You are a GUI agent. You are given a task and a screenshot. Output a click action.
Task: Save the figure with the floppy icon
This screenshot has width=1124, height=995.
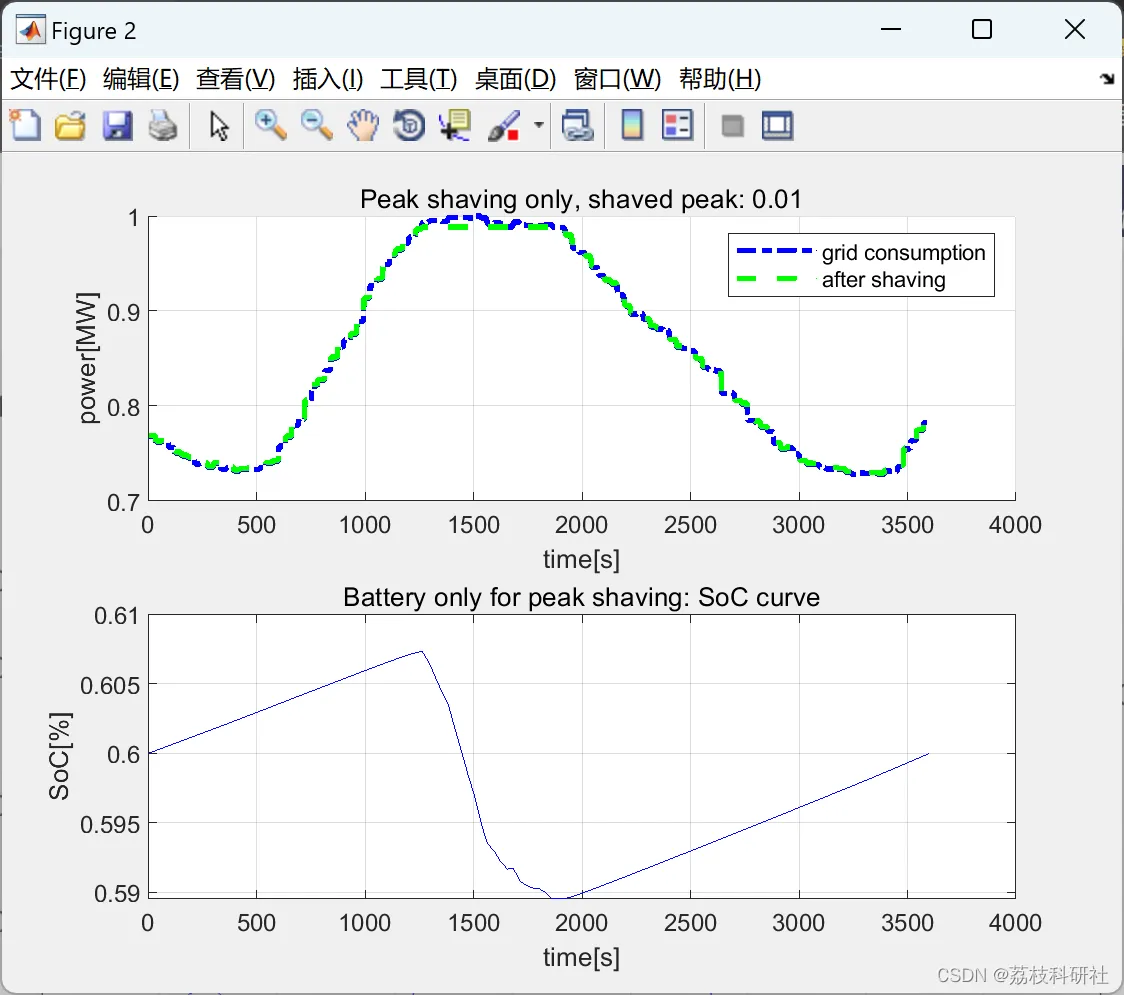(x=117, y=125)
